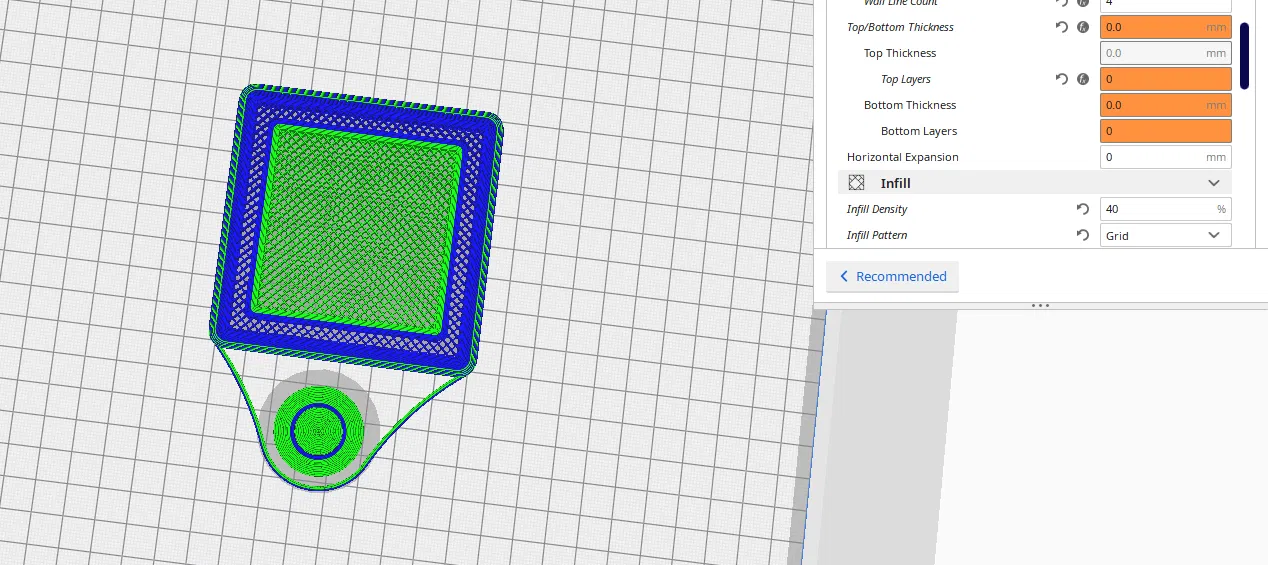Image resolution: width=1268 pixels, height=565 pixels.
Task: Edit the Top Layers count field
Action: coord(1166,79)
